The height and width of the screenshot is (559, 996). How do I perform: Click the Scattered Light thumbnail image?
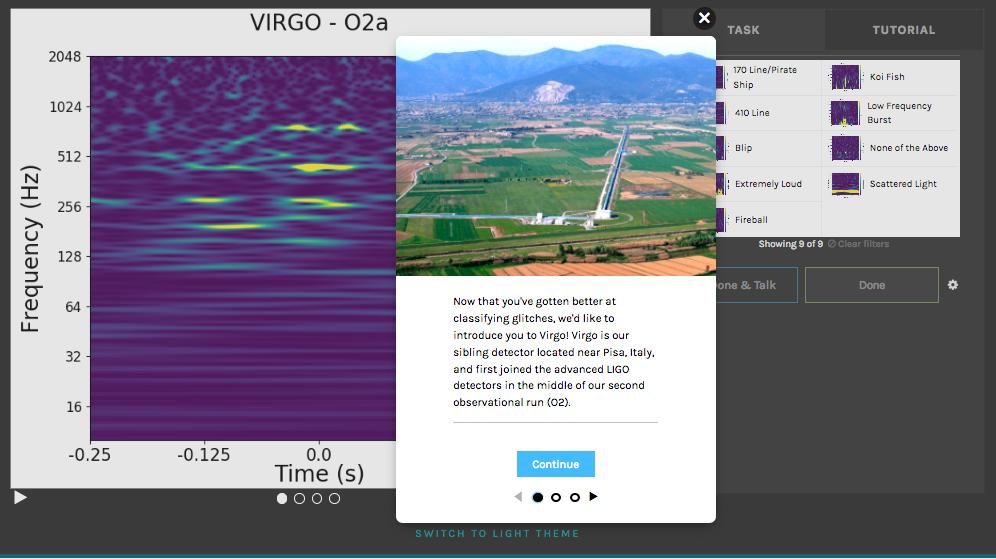(x=845, y=184)
